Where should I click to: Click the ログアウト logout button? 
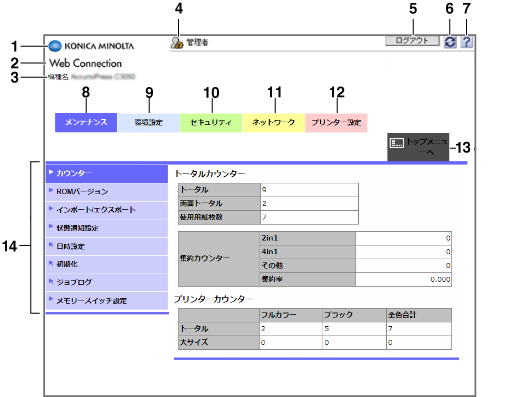[x=412, y=41]
